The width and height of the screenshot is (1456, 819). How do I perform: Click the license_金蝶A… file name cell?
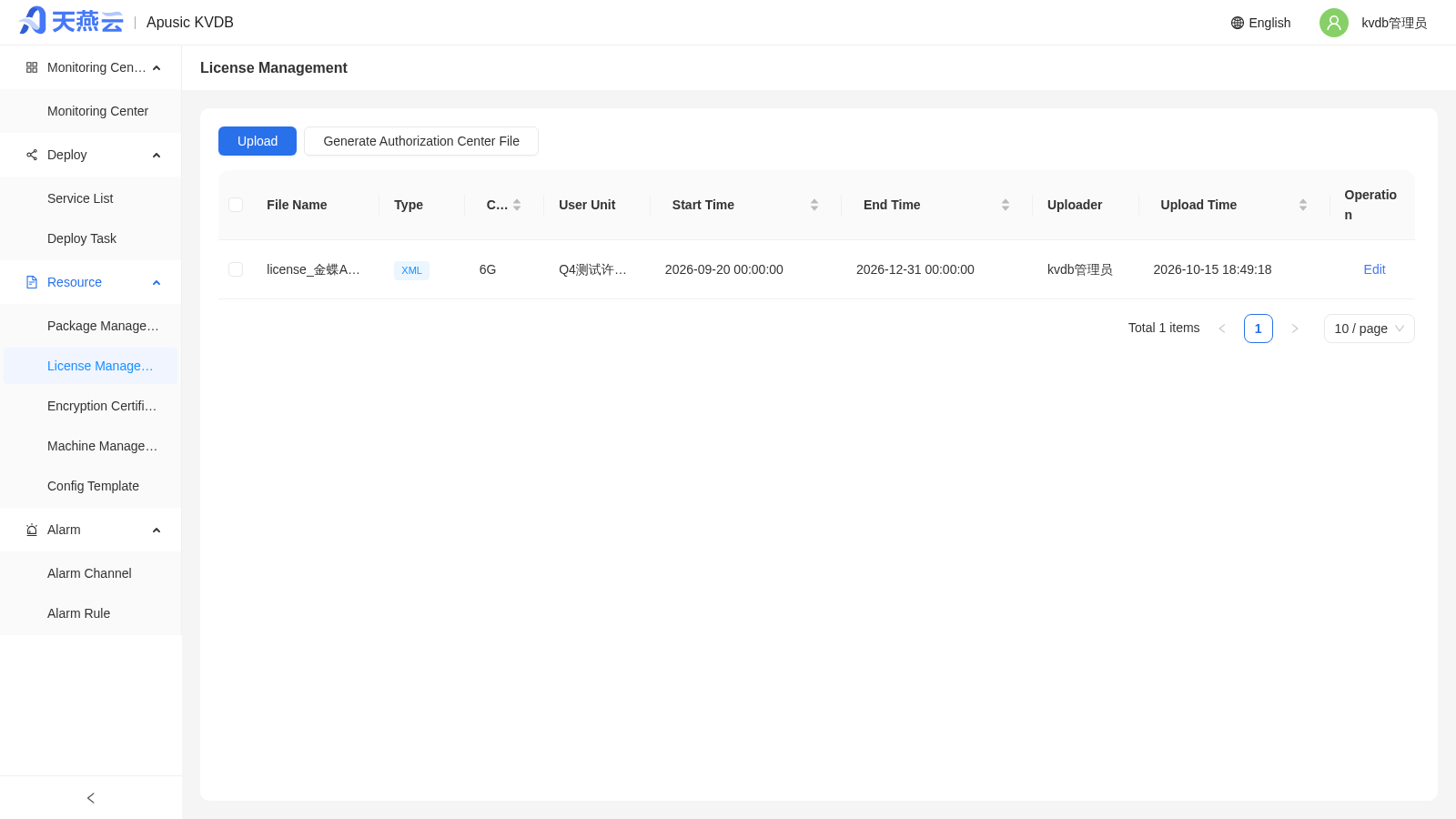[313, 269]
